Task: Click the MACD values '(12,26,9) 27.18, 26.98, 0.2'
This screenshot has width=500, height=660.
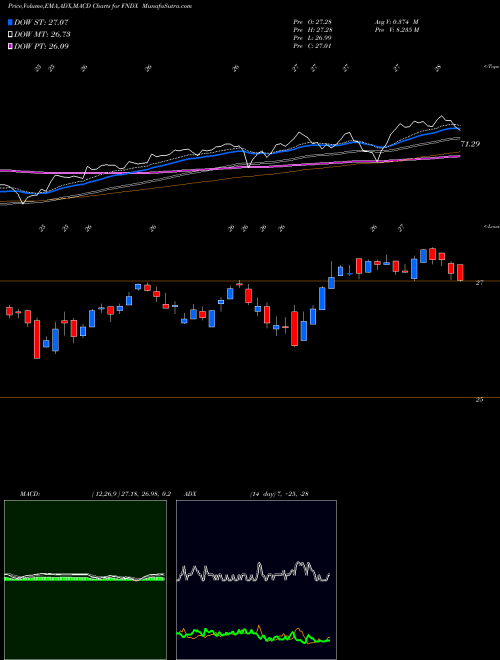Action: (x=131, y=494)
